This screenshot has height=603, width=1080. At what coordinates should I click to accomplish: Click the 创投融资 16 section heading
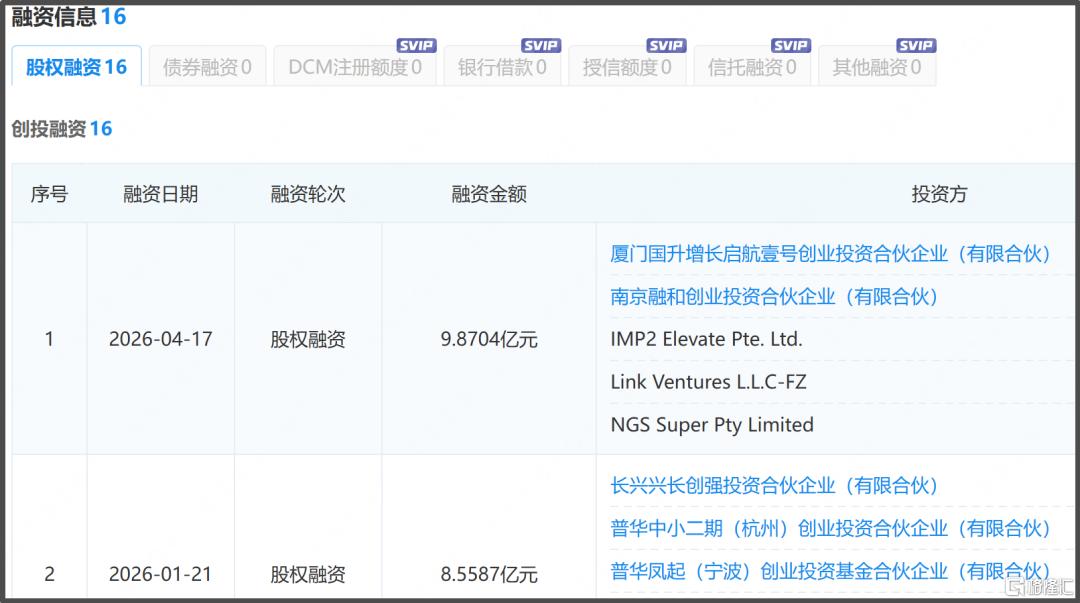[x=61, y=129]
